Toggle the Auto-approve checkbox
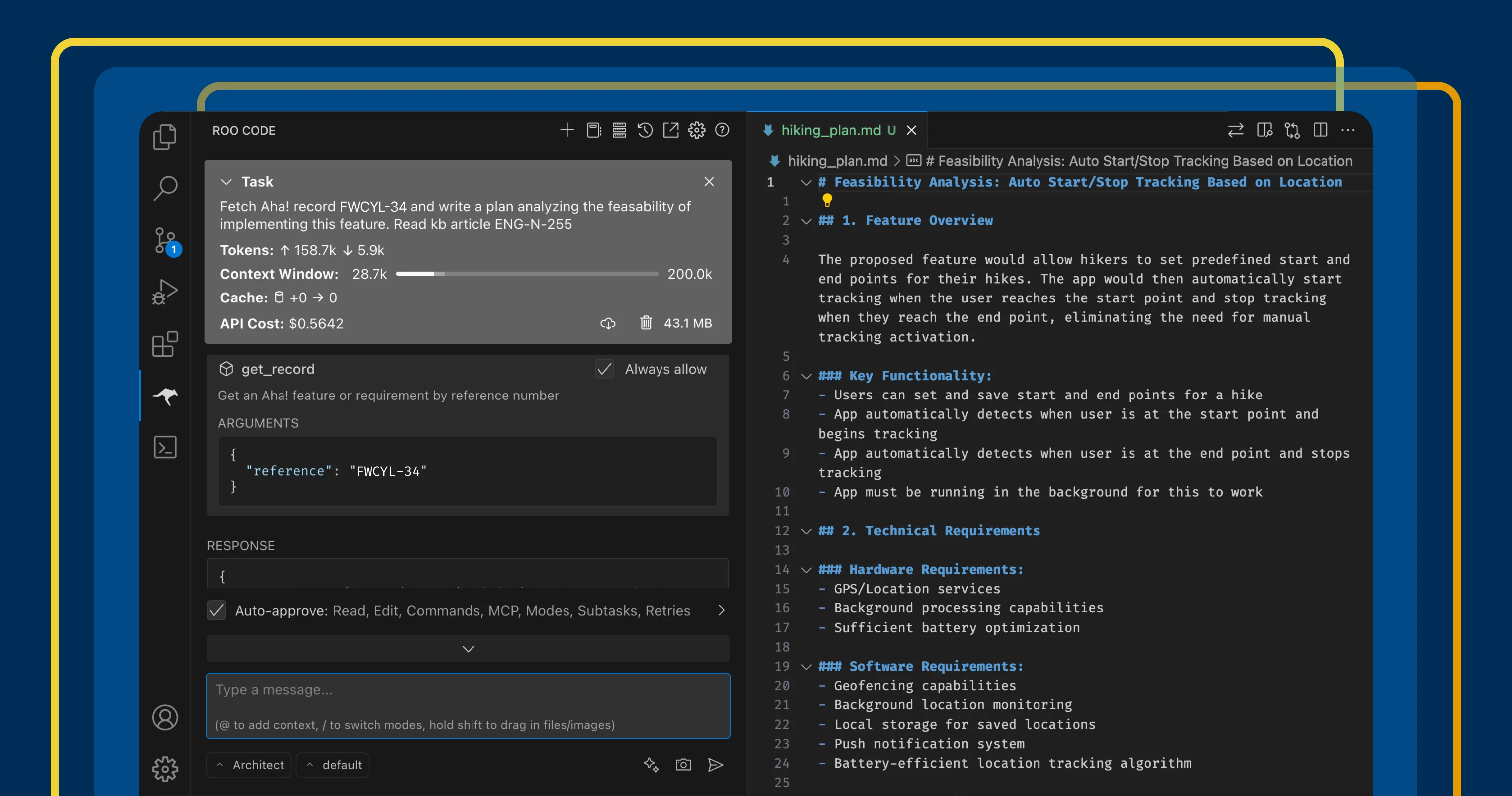 click(x=216, y=610)
